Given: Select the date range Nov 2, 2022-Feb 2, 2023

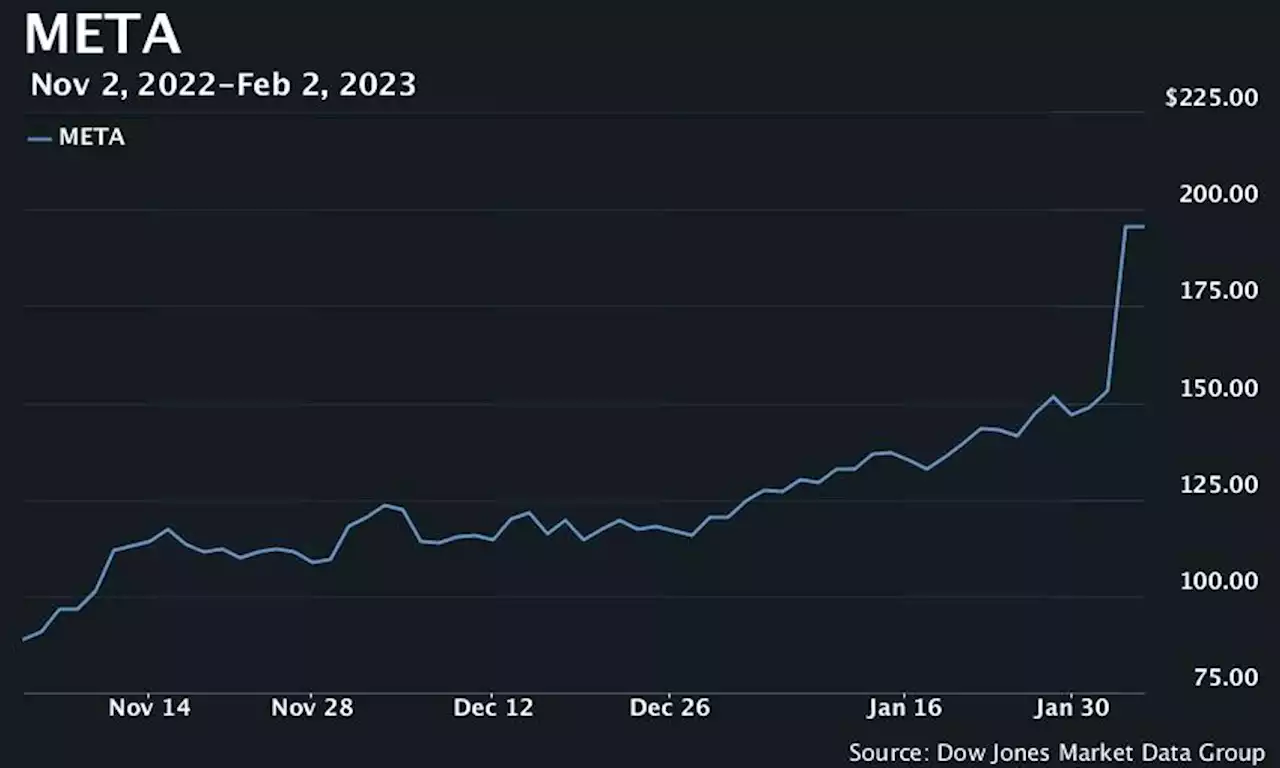Looking at the screenshot, I should (x=223, y=85).
